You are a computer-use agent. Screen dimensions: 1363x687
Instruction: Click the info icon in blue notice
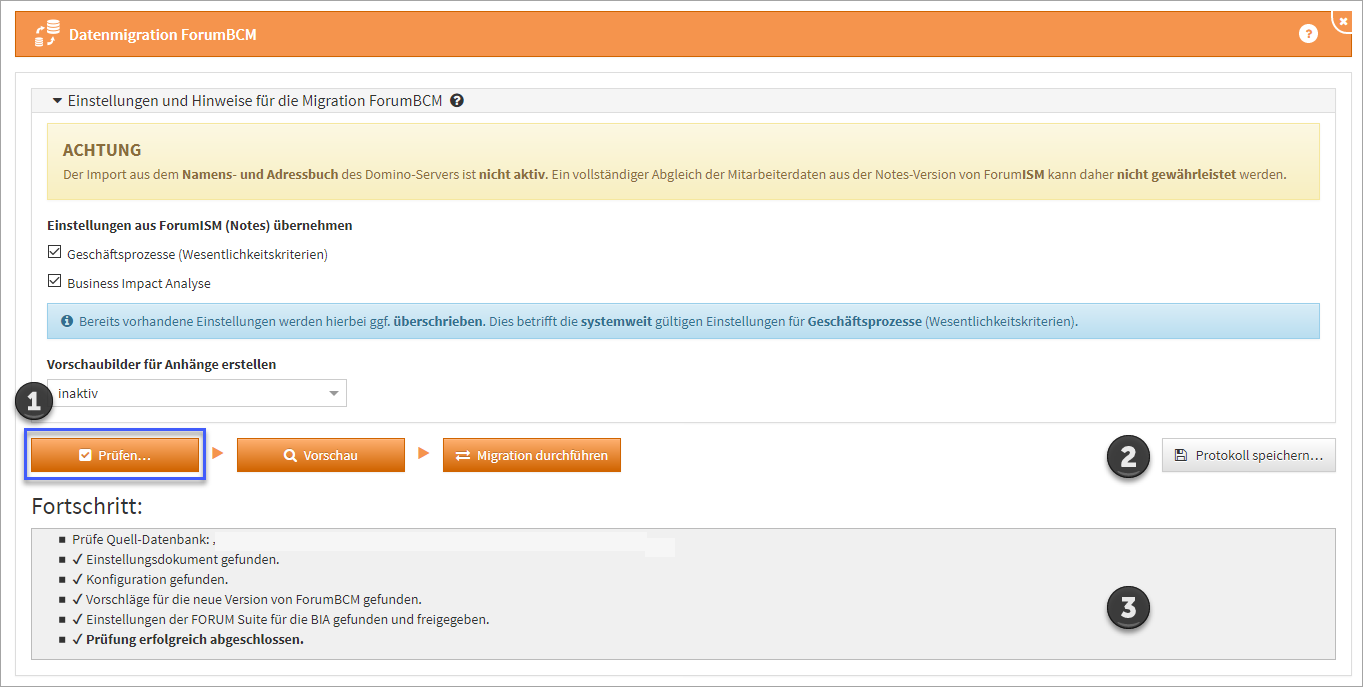pyautogui.click(x=67, y=322)
